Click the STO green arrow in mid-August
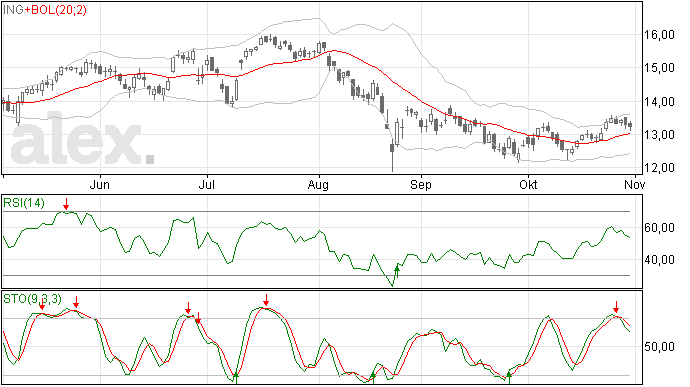 [373, 378]
